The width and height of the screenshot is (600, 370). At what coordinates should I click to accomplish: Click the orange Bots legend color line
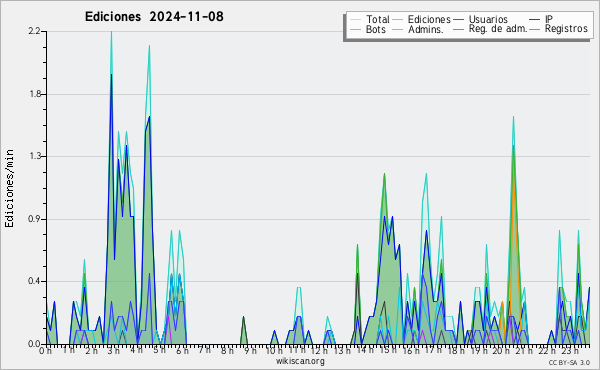(355, 29)
